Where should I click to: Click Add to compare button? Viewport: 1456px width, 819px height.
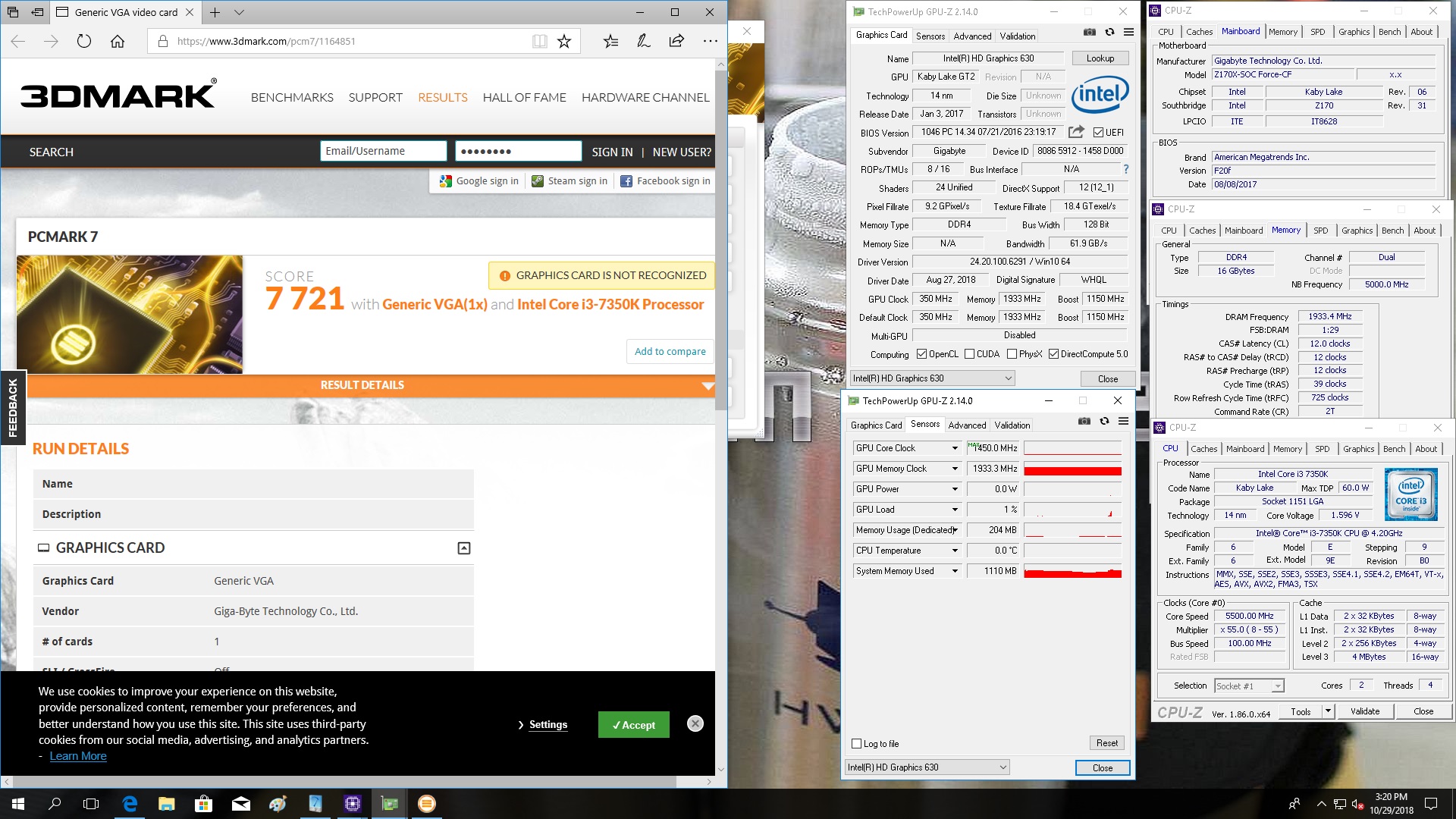pyautogui.click(x=670, y=352)
